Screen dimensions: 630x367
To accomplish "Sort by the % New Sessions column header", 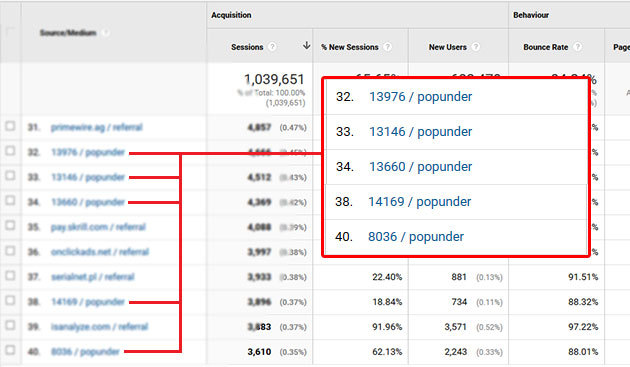I will tap(350, 47).
